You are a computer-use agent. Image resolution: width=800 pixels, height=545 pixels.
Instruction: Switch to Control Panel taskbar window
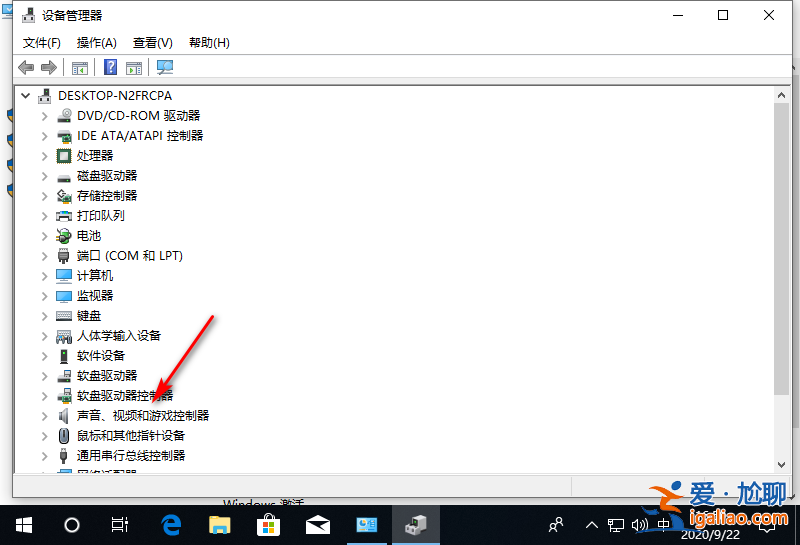point(366,525)
